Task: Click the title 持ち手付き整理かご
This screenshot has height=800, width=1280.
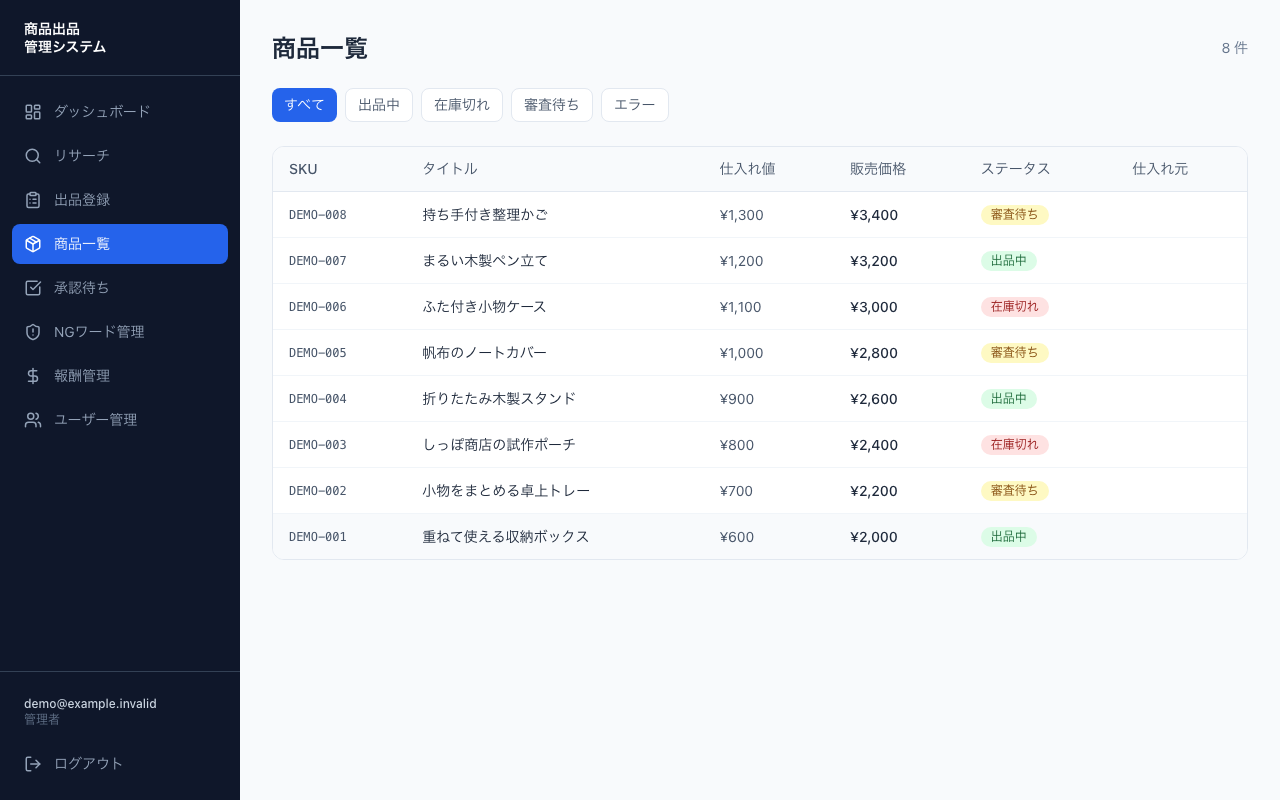Action: (485, 215)
